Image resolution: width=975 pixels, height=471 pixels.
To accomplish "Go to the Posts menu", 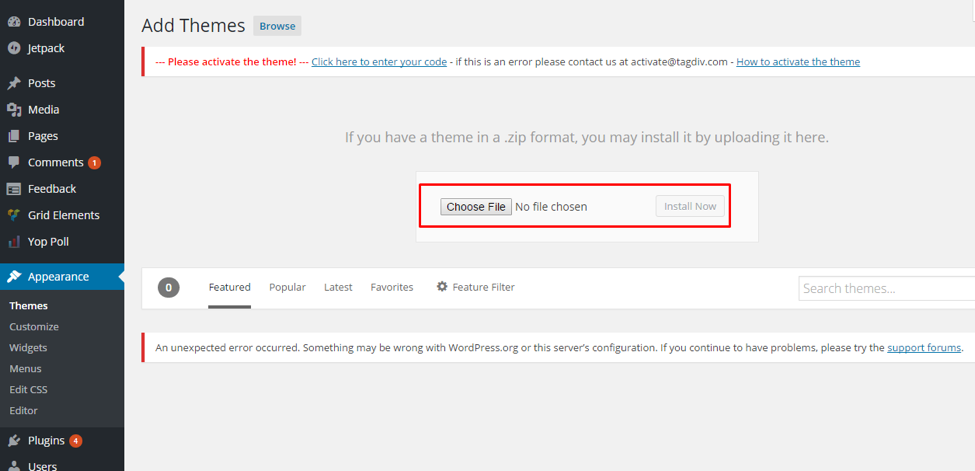I will coord(42,83).
